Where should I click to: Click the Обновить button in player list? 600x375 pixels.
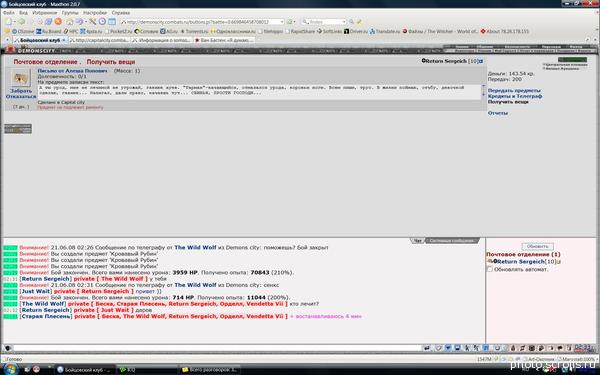(537, 246)
